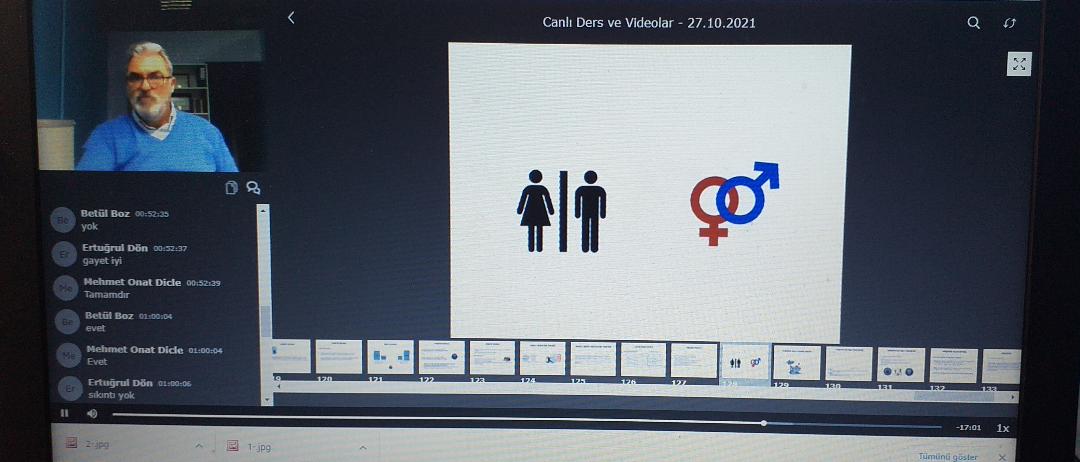Click the chat message 'yok'
1080x462 pixels.
(x=90, y=227)
